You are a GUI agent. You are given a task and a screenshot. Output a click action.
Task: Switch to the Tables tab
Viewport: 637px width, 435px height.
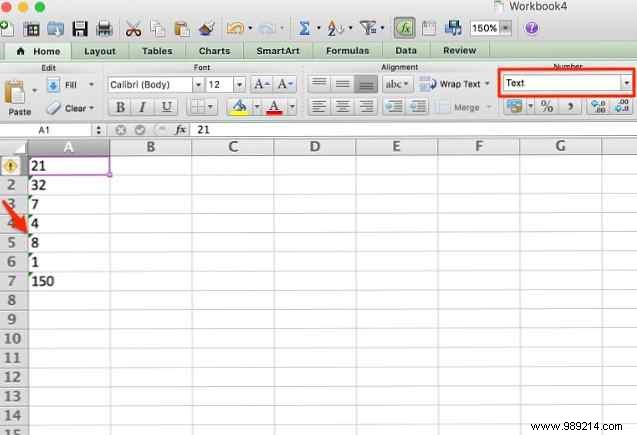click(x=157, y=51)
